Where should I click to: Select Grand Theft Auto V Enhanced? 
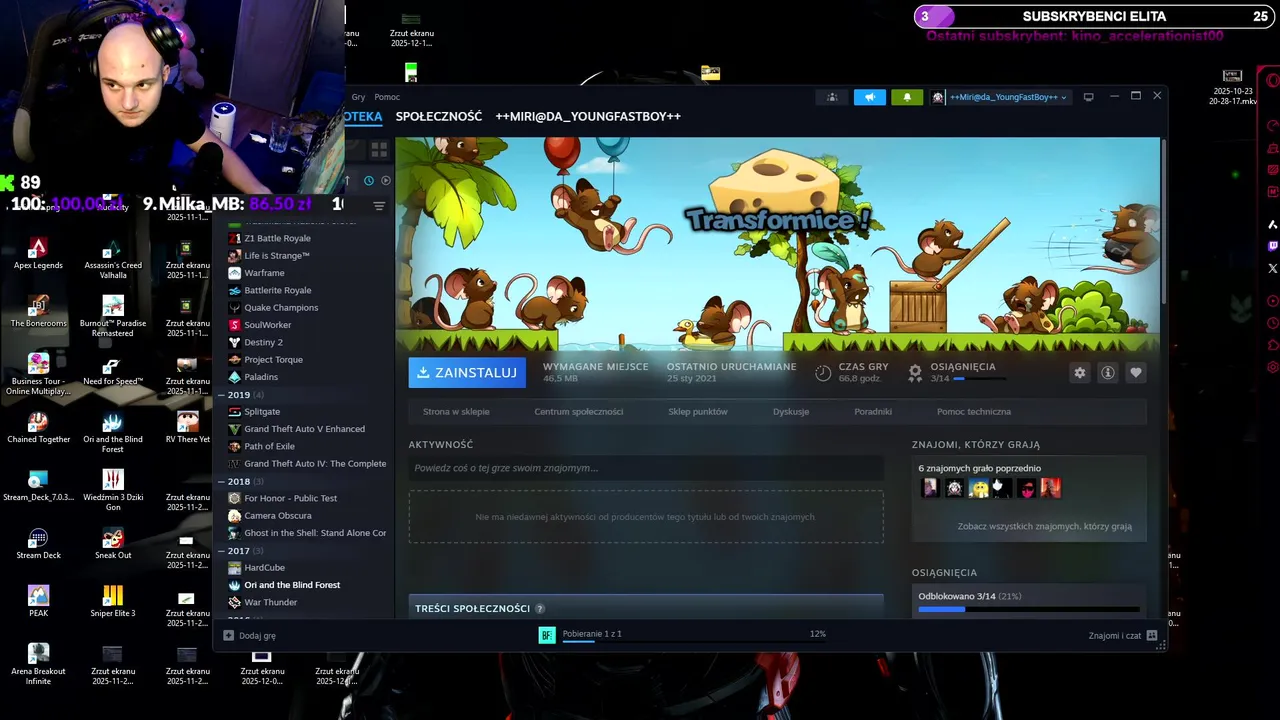pyautogui.click(x=304, y=429)
